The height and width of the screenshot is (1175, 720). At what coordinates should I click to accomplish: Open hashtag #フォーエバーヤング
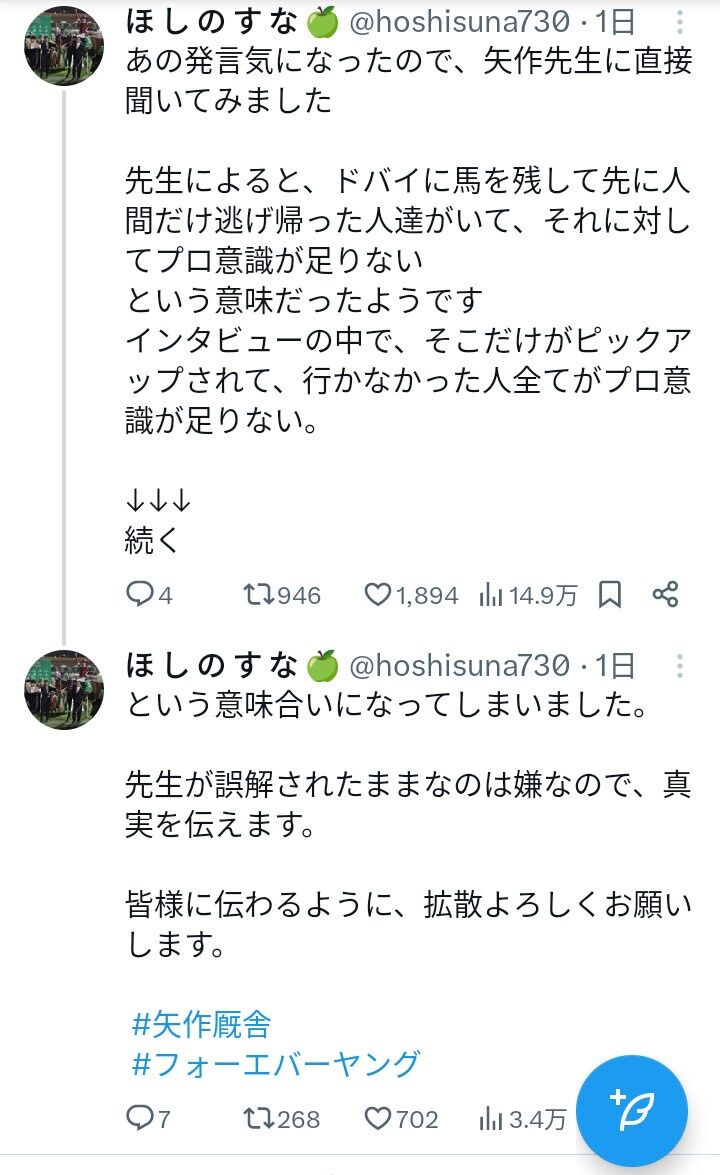(276, 1064)
